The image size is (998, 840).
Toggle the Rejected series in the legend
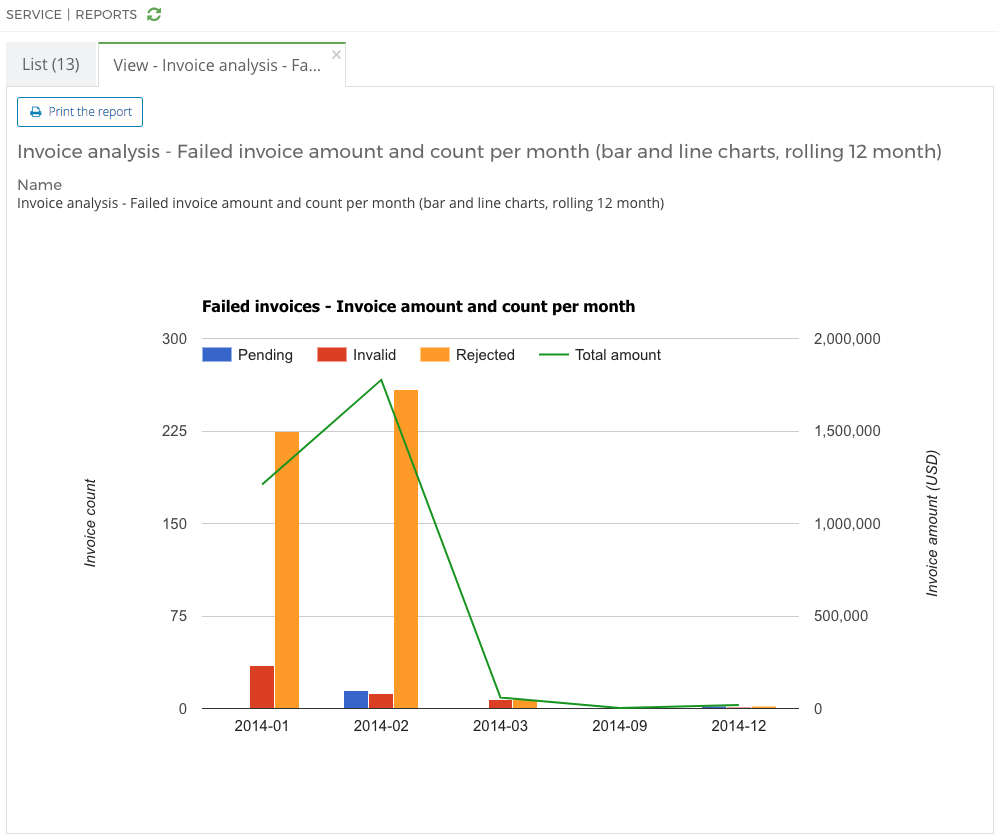(x=487, y=354)
